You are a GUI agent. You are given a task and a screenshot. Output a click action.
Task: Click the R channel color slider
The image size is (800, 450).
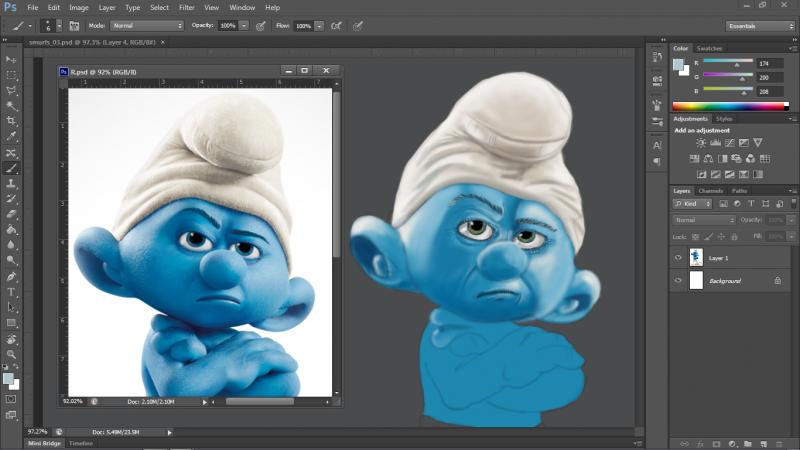tap(728, 61)
